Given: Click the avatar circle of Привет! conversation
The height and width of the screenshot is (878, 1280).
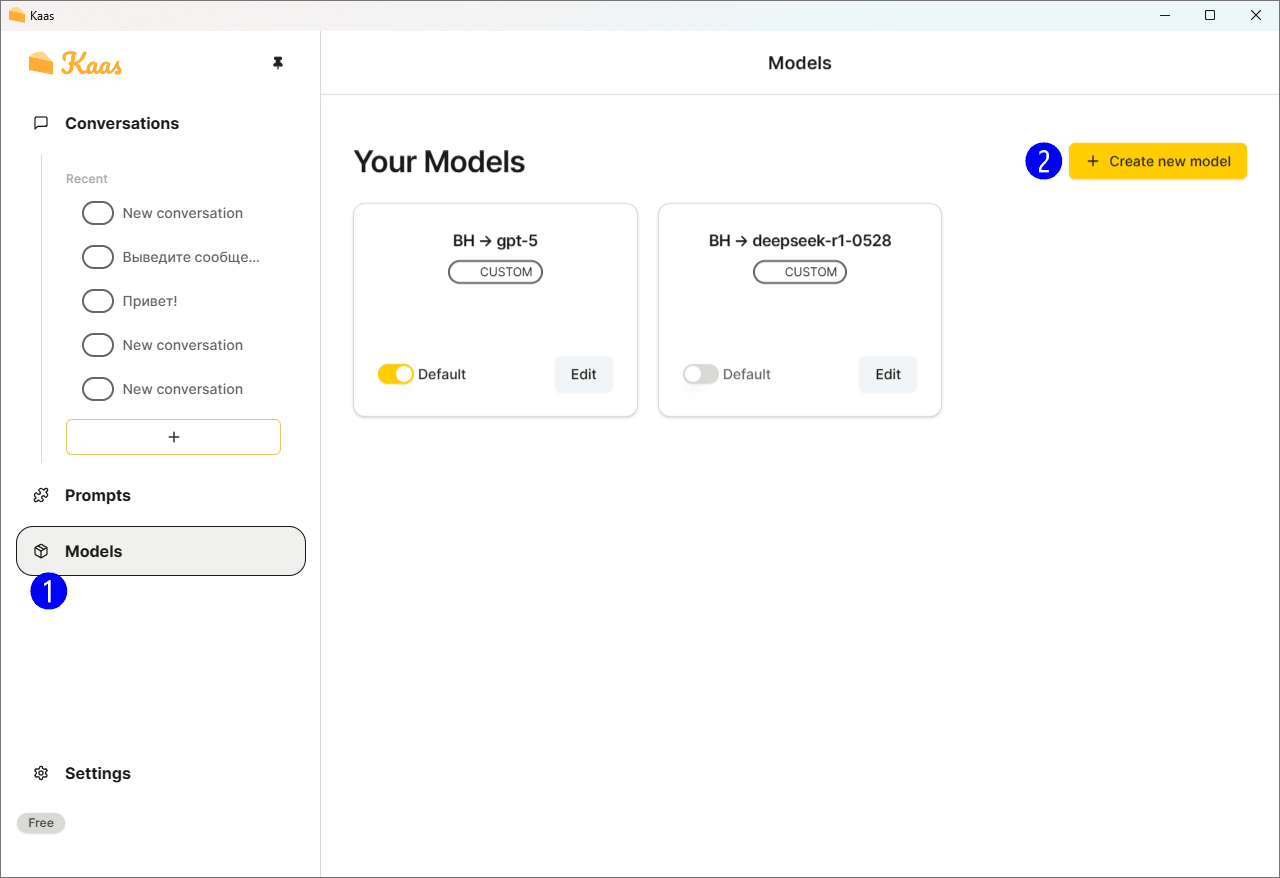Looking at the screenshot, I should (97, 300).
